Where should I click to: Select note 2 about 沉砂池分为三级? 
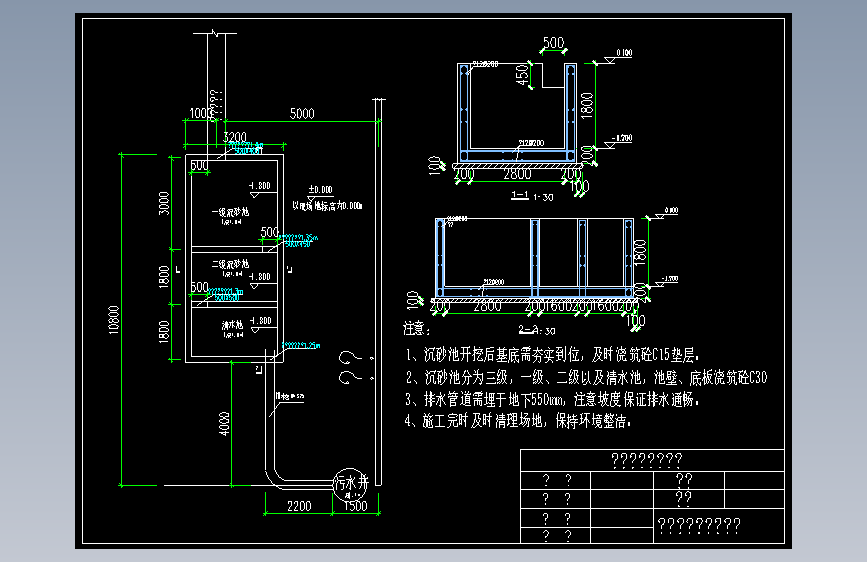coord(586,377)
